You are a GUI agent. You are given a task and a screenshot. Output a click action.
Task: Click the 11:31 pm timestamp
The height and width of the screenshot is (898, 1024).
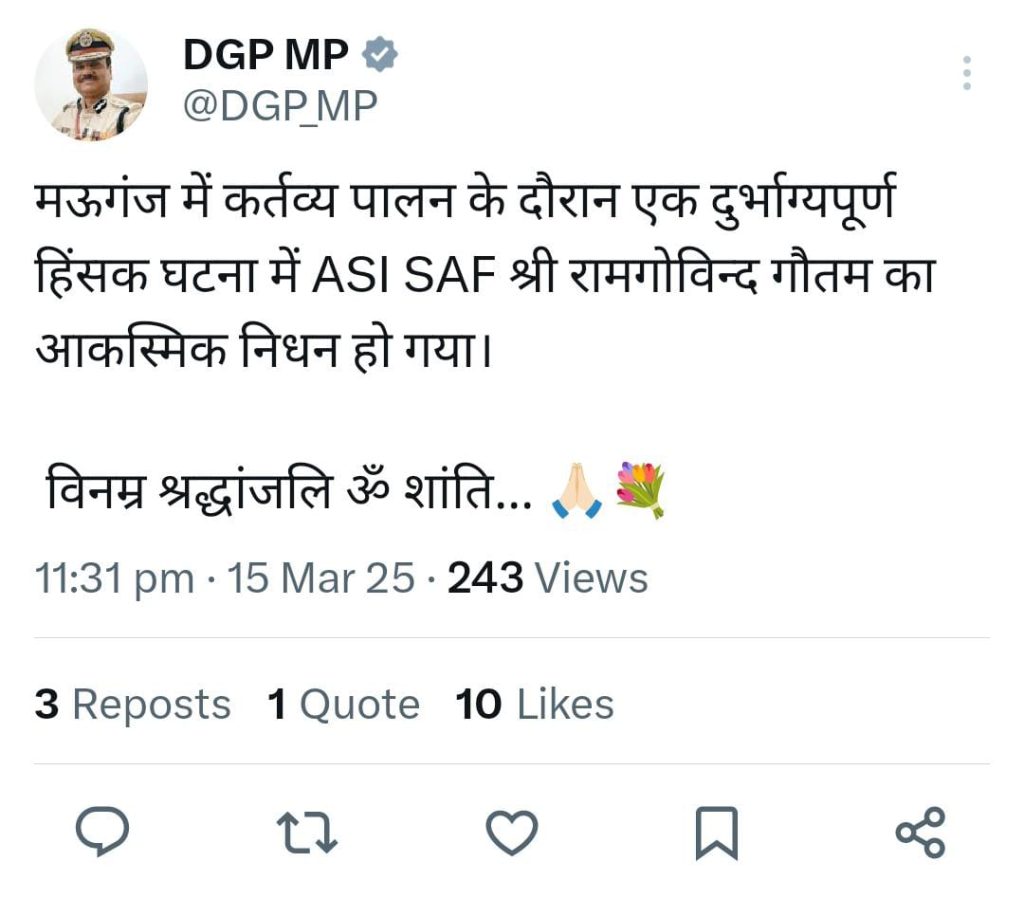click(115, 578)
